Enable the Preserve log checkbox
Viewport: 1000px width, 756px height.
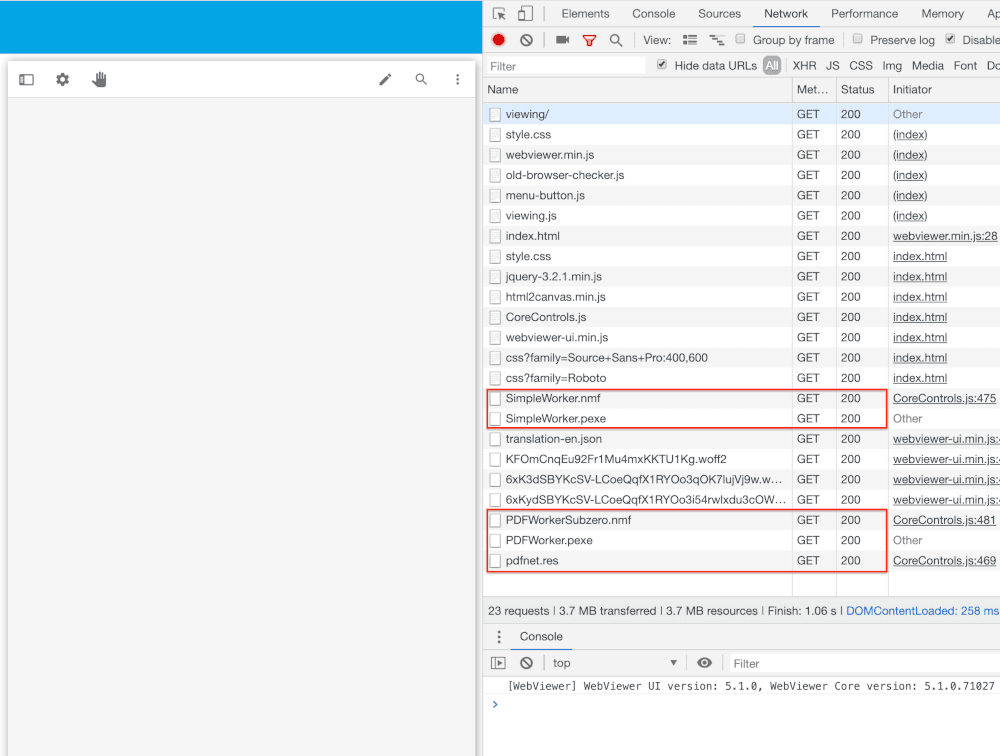[x=858, y=39]
